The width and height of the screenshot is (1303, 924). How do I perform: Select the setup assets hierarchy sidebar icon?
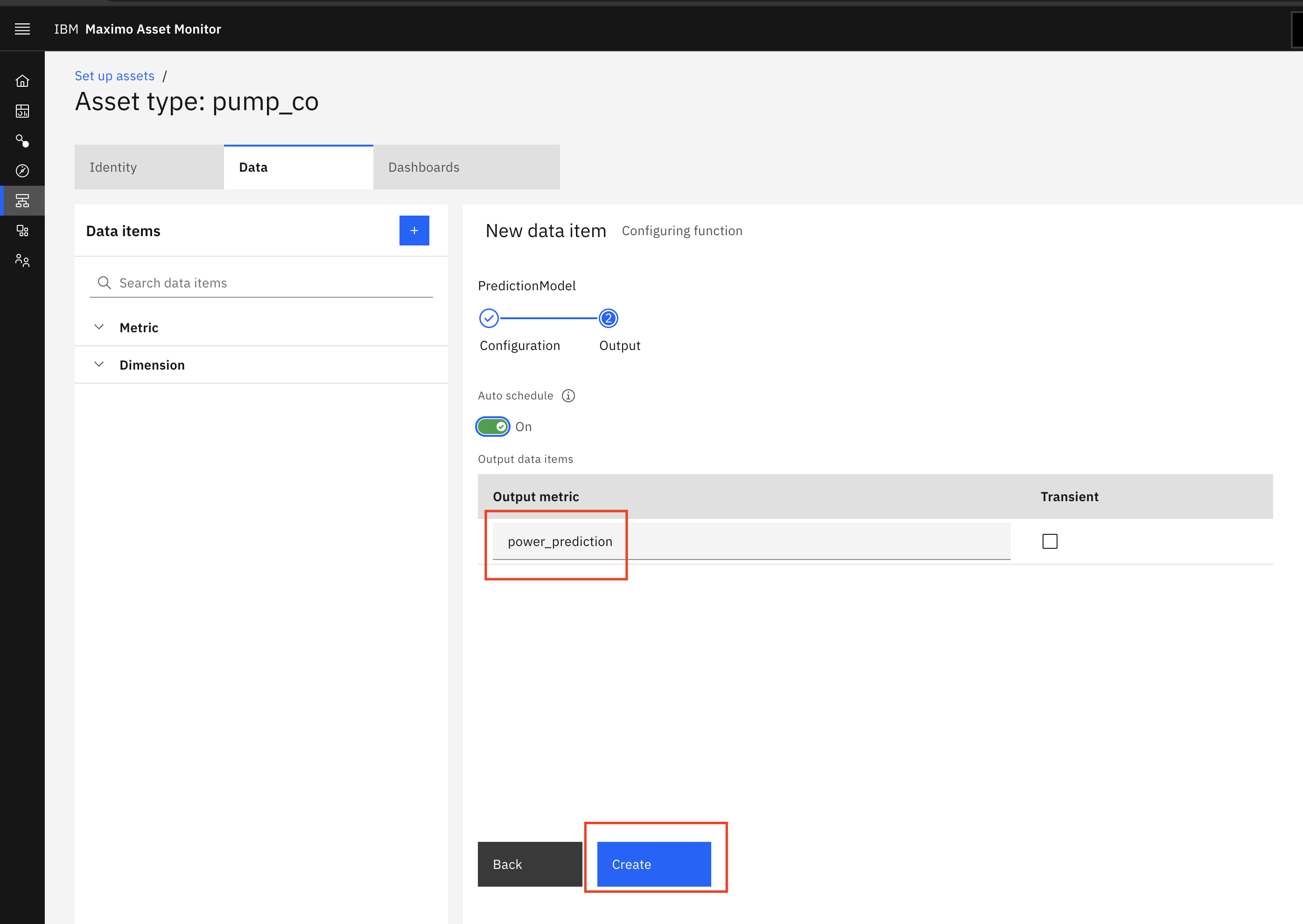[x=22, y=200]
